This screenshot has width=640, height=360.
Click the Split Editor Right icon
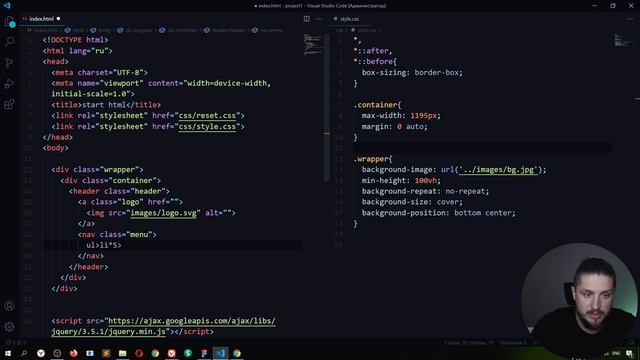point(307,19)
